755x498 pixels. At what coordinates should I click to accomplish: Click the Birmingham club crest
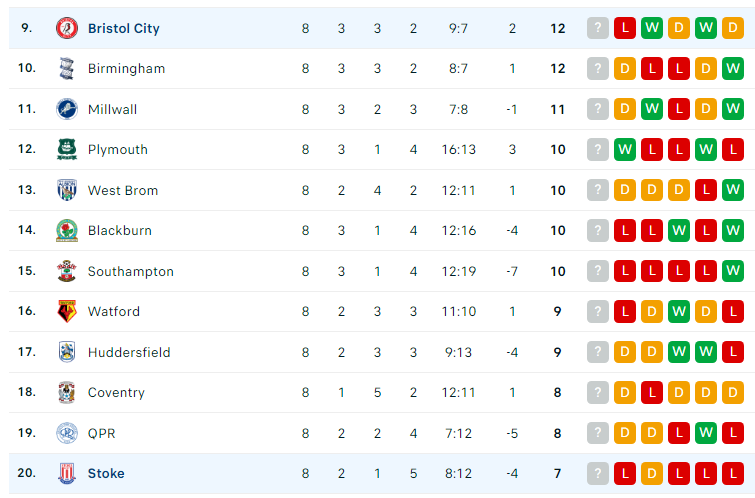(67, 68)
